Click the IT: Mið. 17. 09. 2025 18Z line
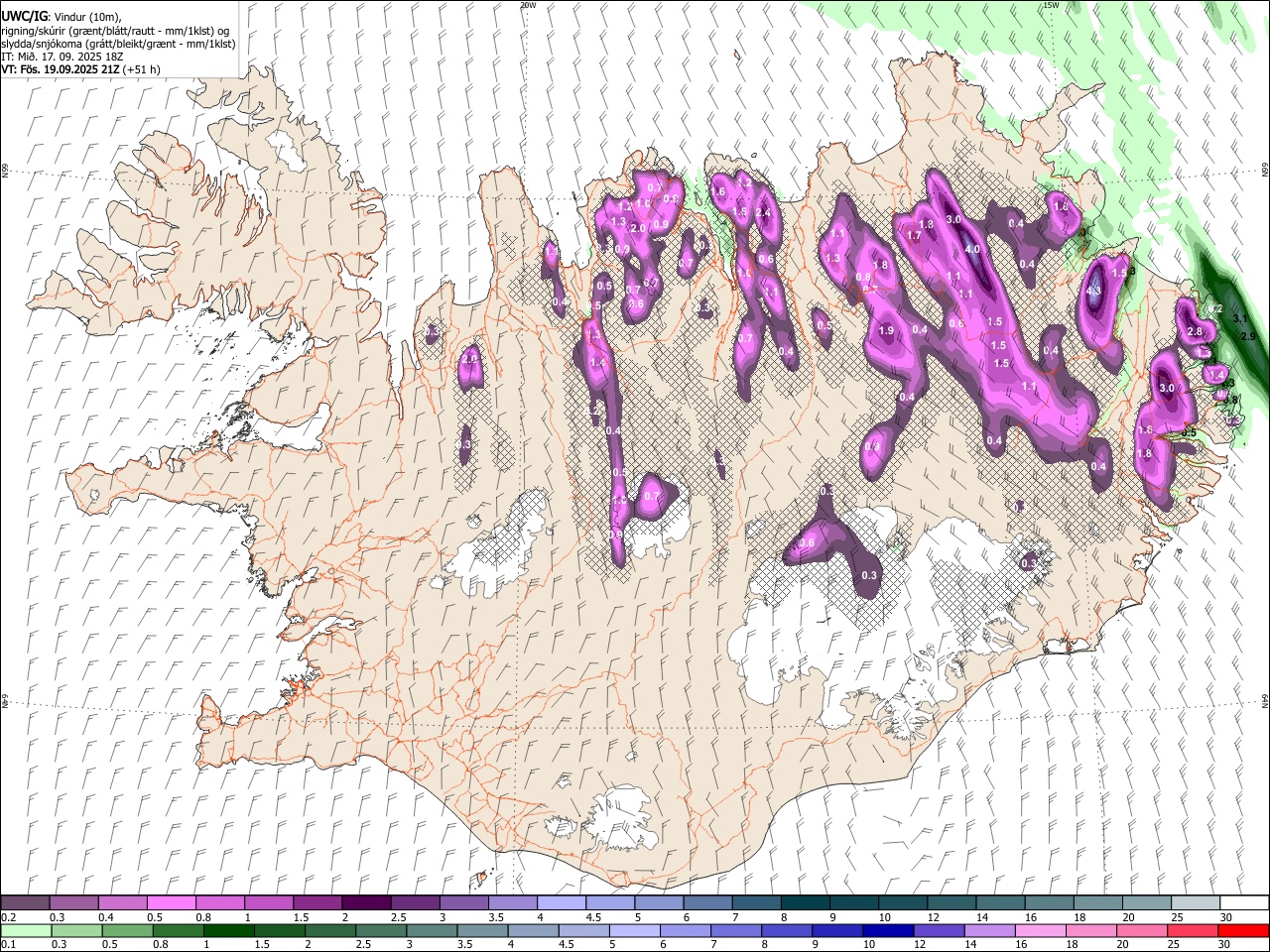1270x952 pixels. pos(63,57)
